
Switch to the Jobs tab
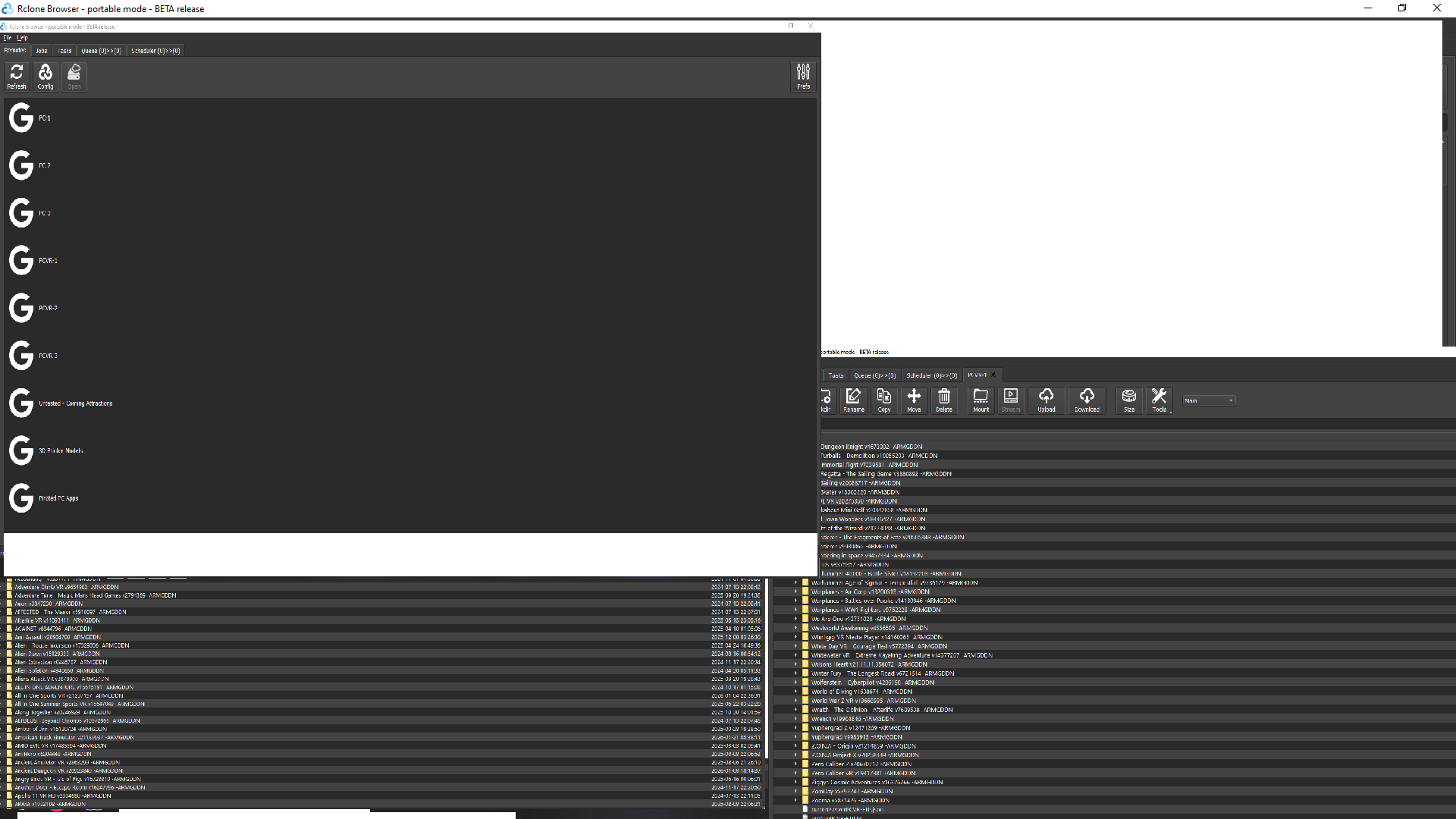tap(42, 51)
